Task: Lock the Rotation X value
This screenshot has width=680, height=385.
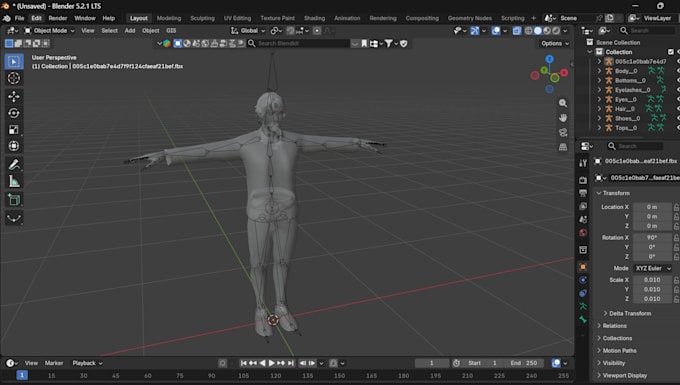Action: (676, 238)
